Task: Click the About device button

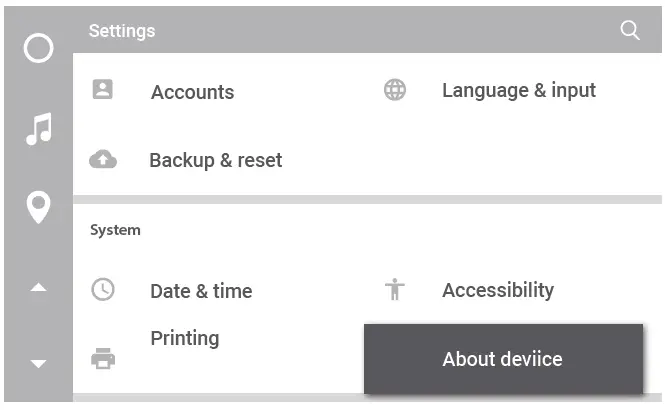Action: pyautogui.click(x=503, y=359)
